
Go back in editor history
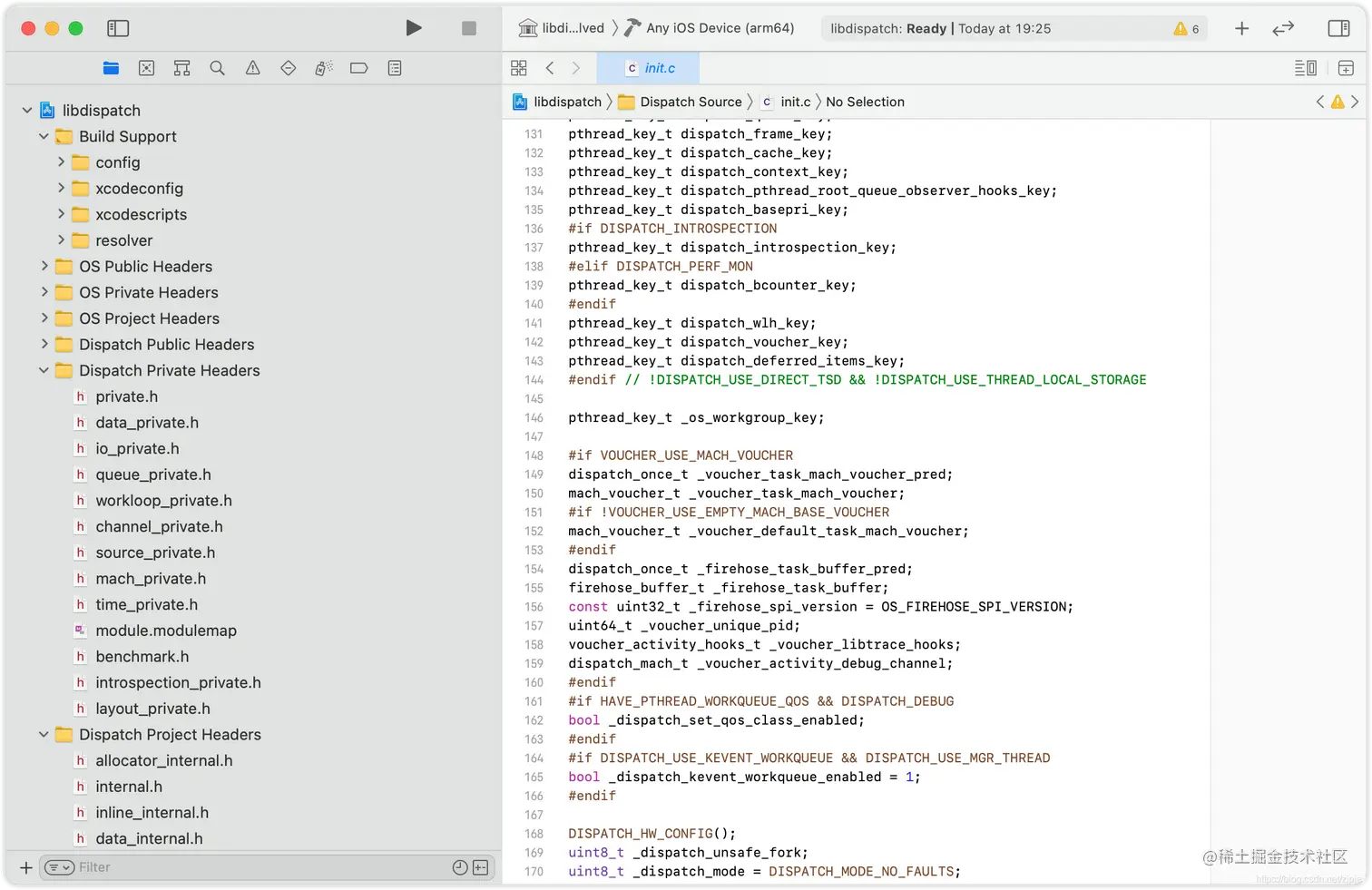tap(550, 68)
